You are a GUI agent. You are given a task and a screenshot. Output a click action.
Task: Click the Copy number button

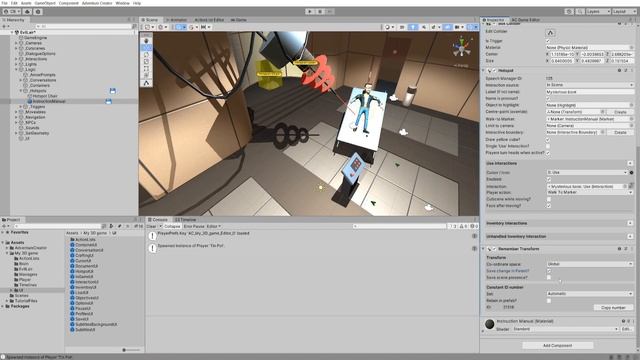[x=613, y=307]
